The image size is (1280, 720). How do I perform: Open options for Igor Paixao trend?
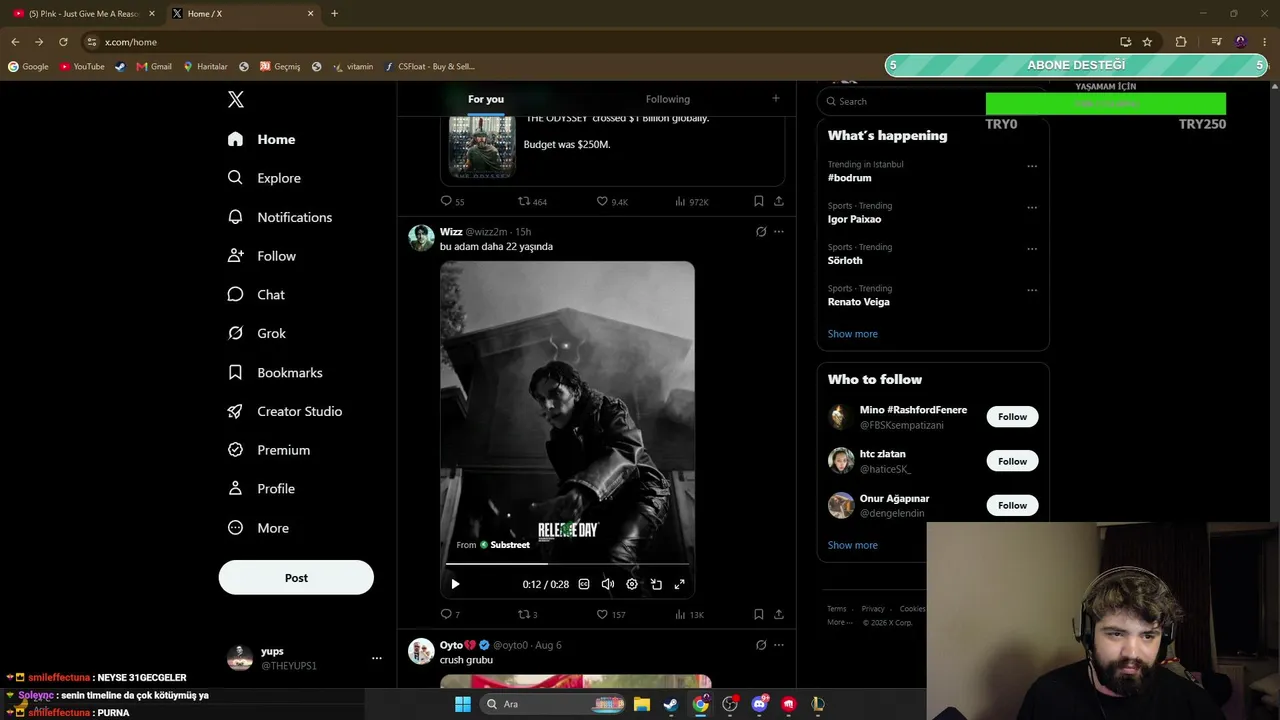click(1032, 208)
